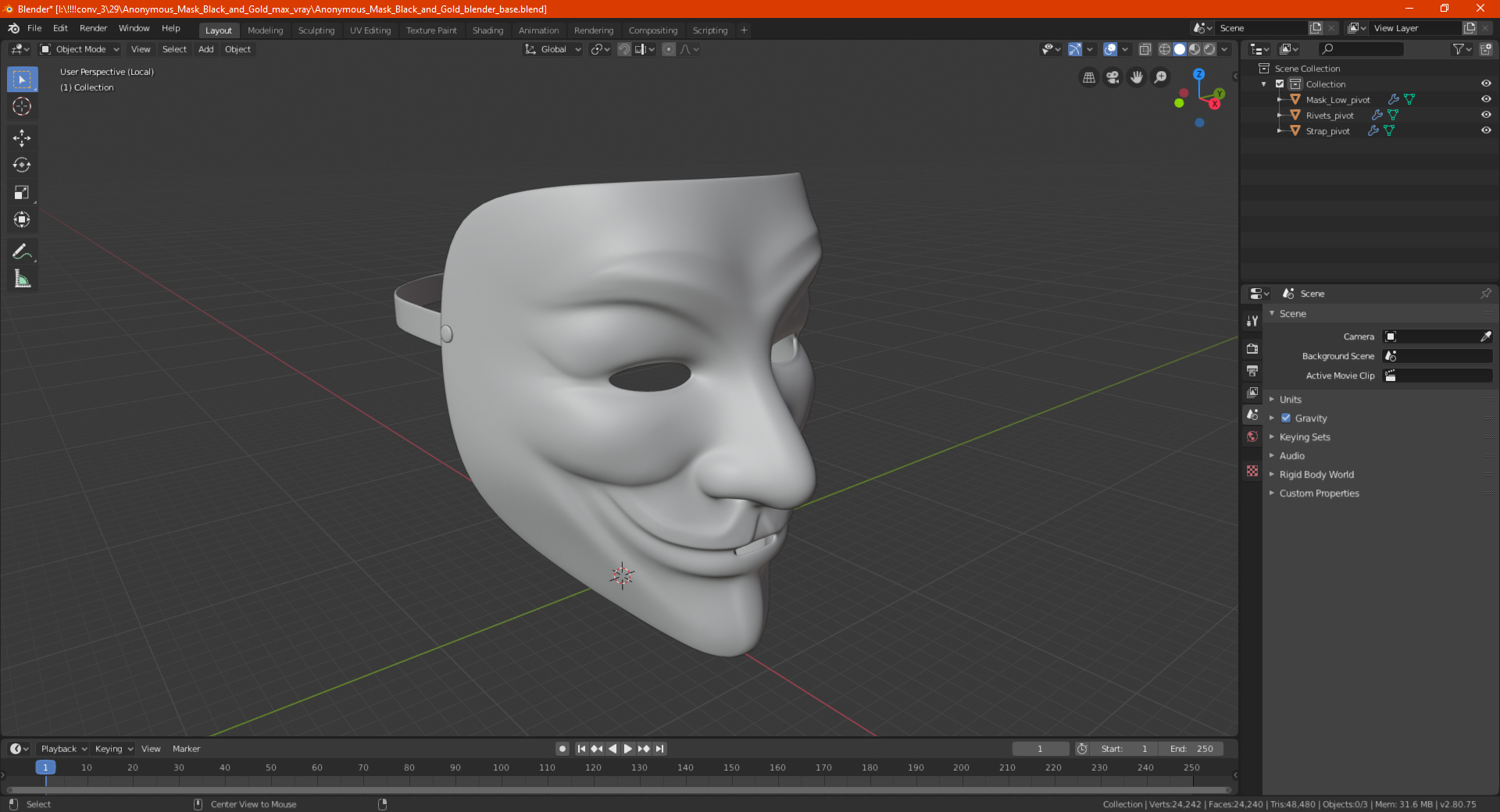Expand the Units panel
The height and width of the screenshot is (812, 1500).
[1290, 399]
